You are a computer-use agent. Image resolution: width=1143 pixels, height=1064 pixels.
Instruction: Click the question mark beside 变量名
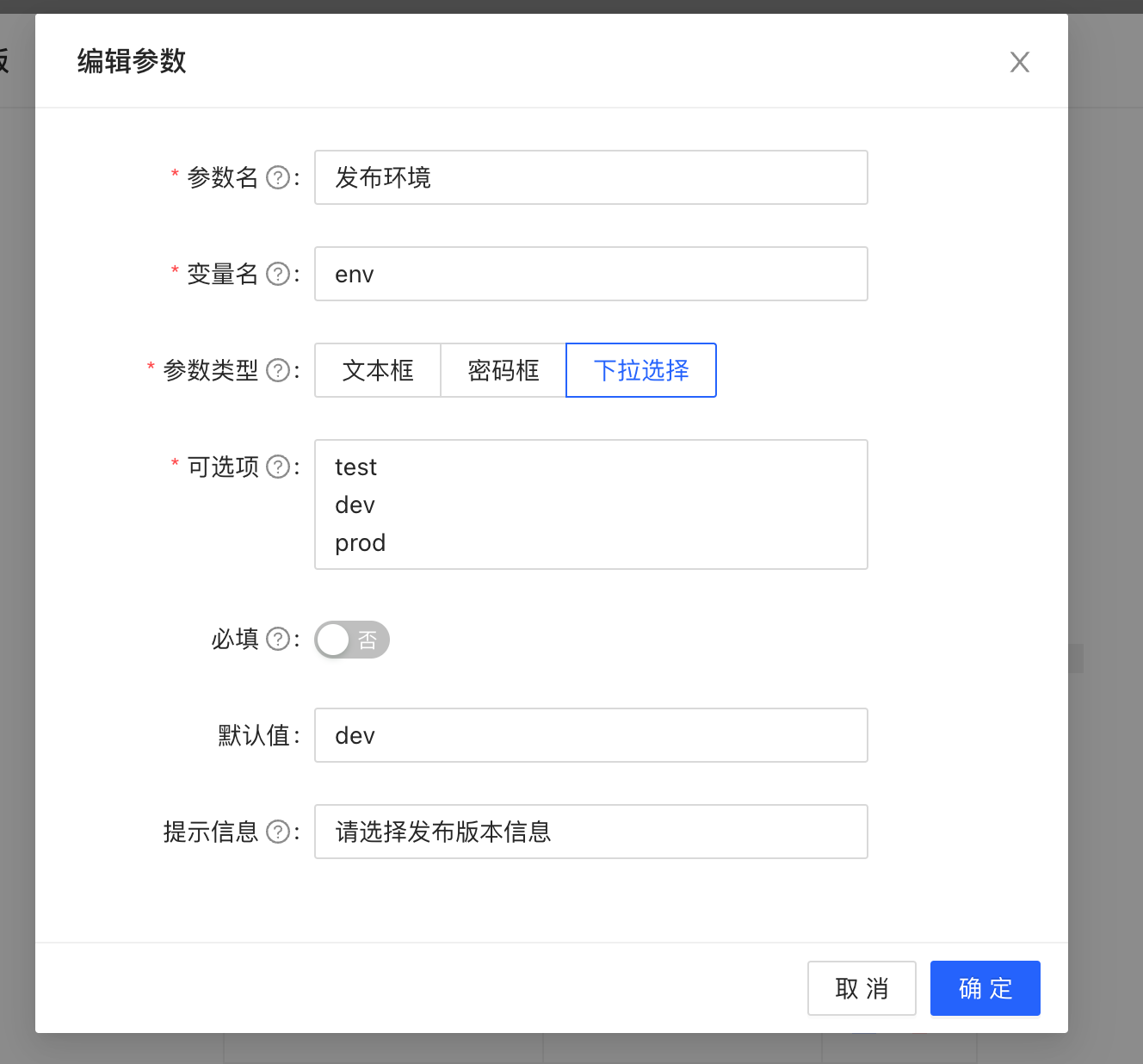pos(277,274)
